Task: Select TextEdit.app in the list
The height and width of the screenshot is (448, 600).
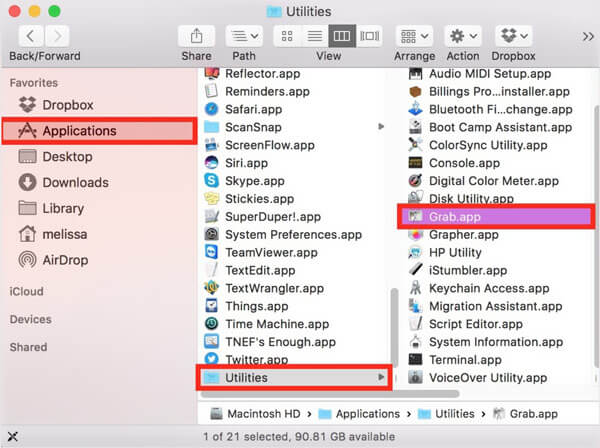Action: [x=294, y=270]
